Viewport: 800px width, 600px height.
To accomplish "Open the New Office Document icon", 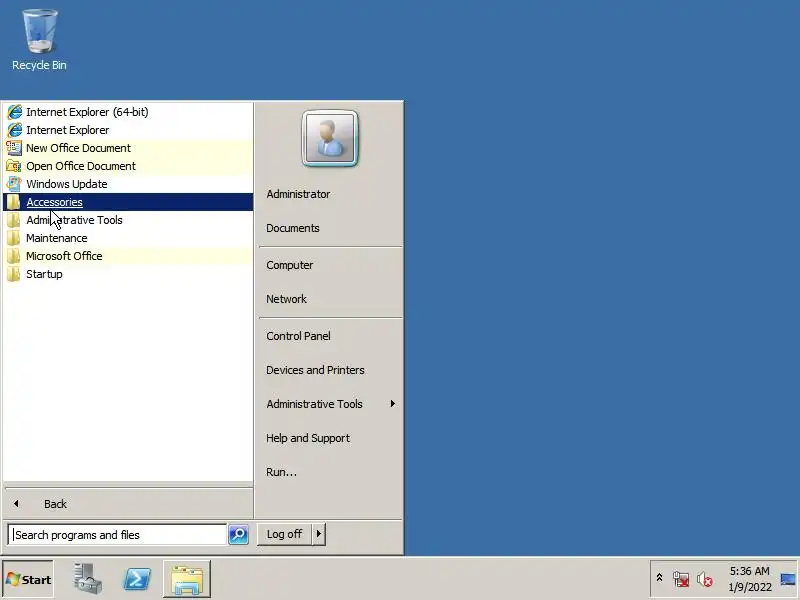I will pos(14,148).
